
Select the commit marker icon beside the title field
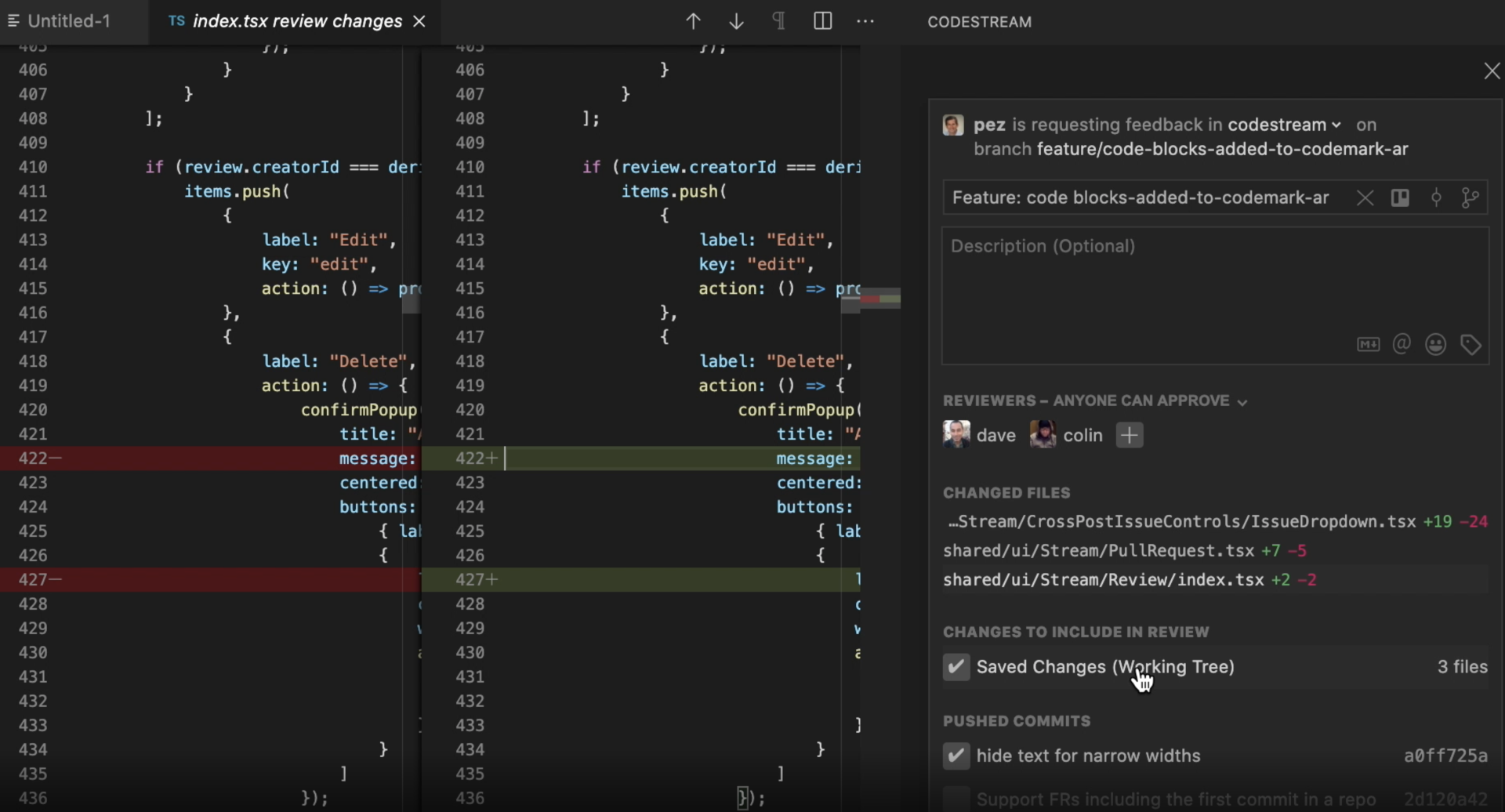(1437, 198)
